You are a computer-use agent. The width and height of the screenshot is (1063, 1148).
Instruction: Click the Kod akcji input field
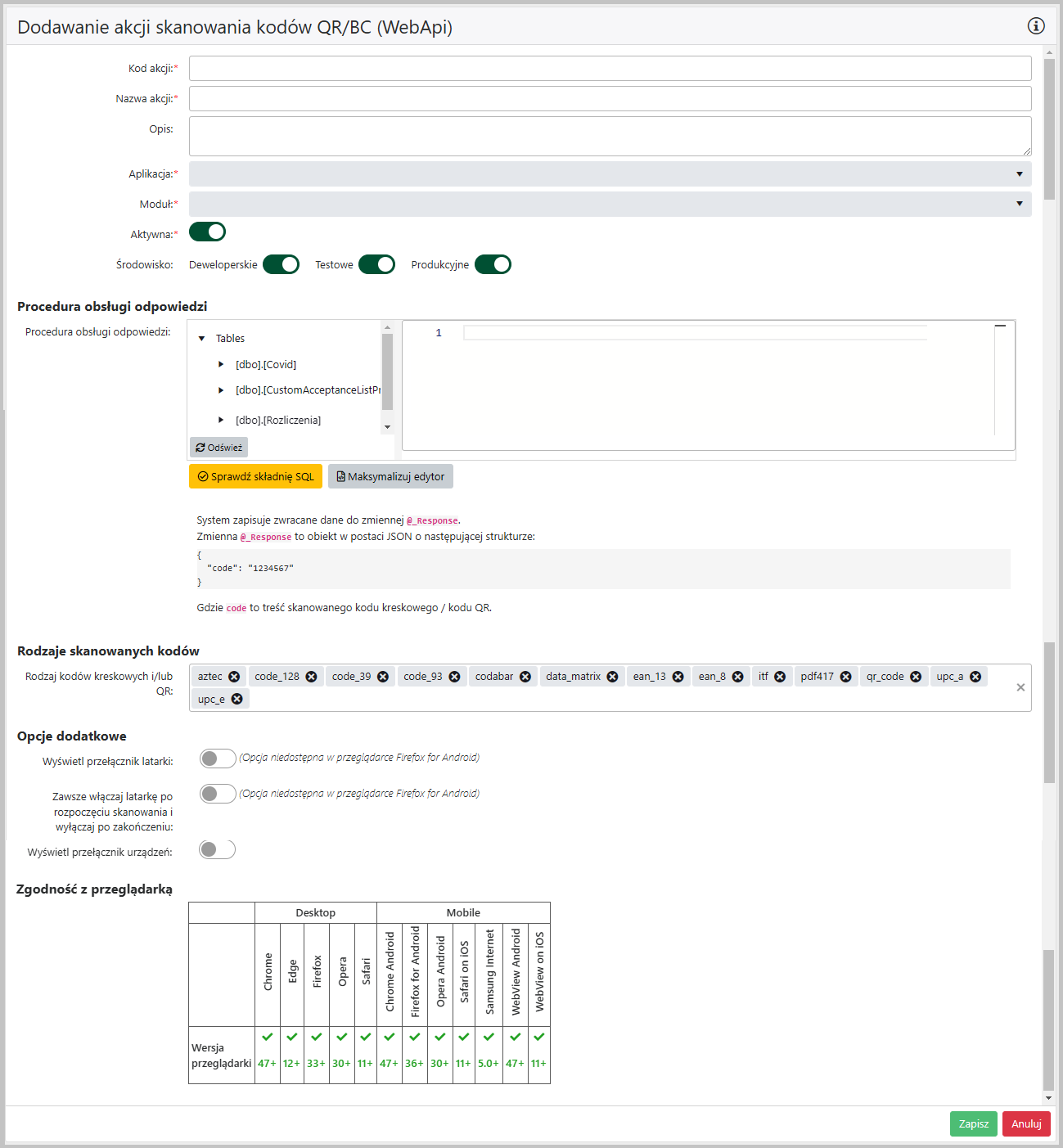click(x=610, y=69)
